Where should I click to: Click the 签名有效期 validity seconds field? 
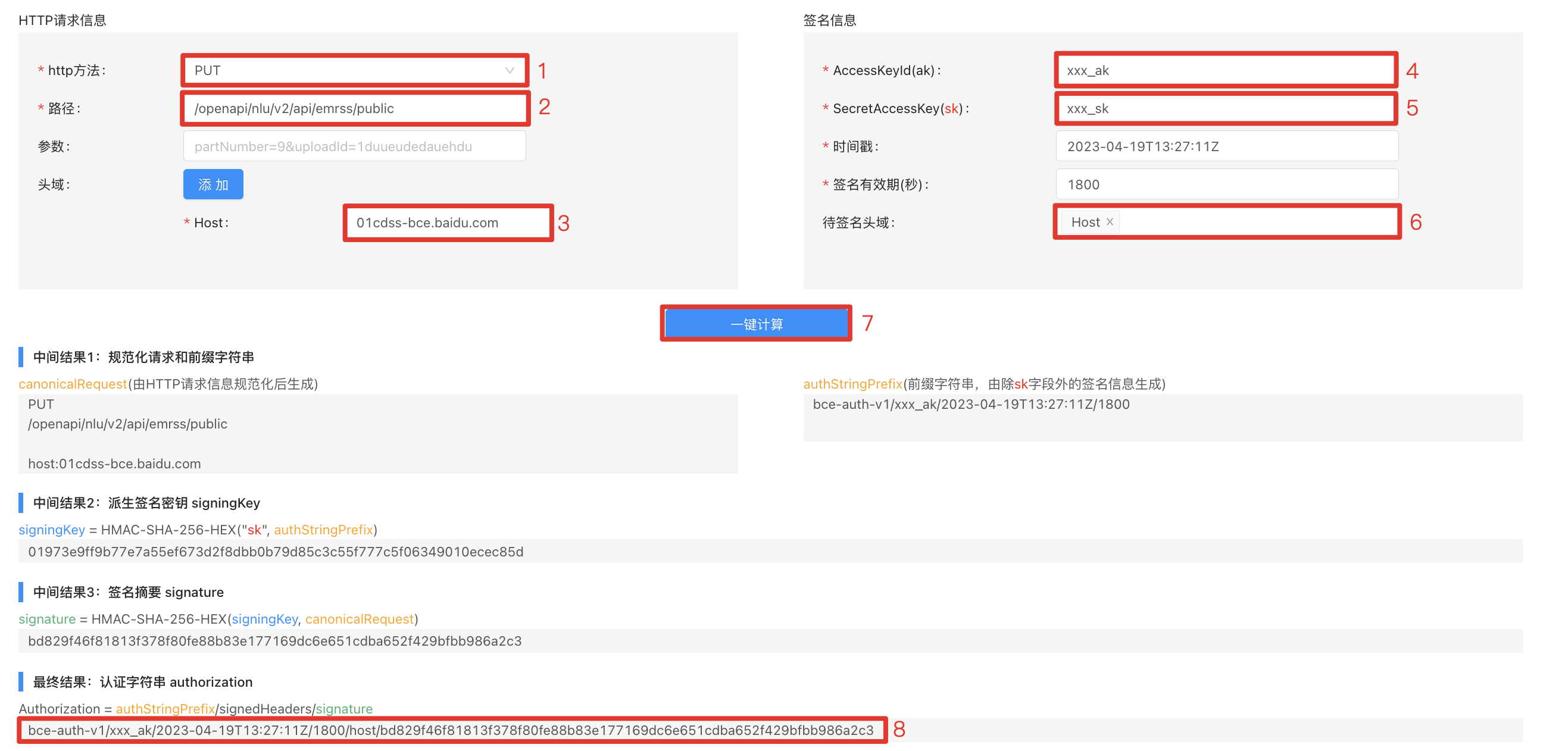[1226, 184]
